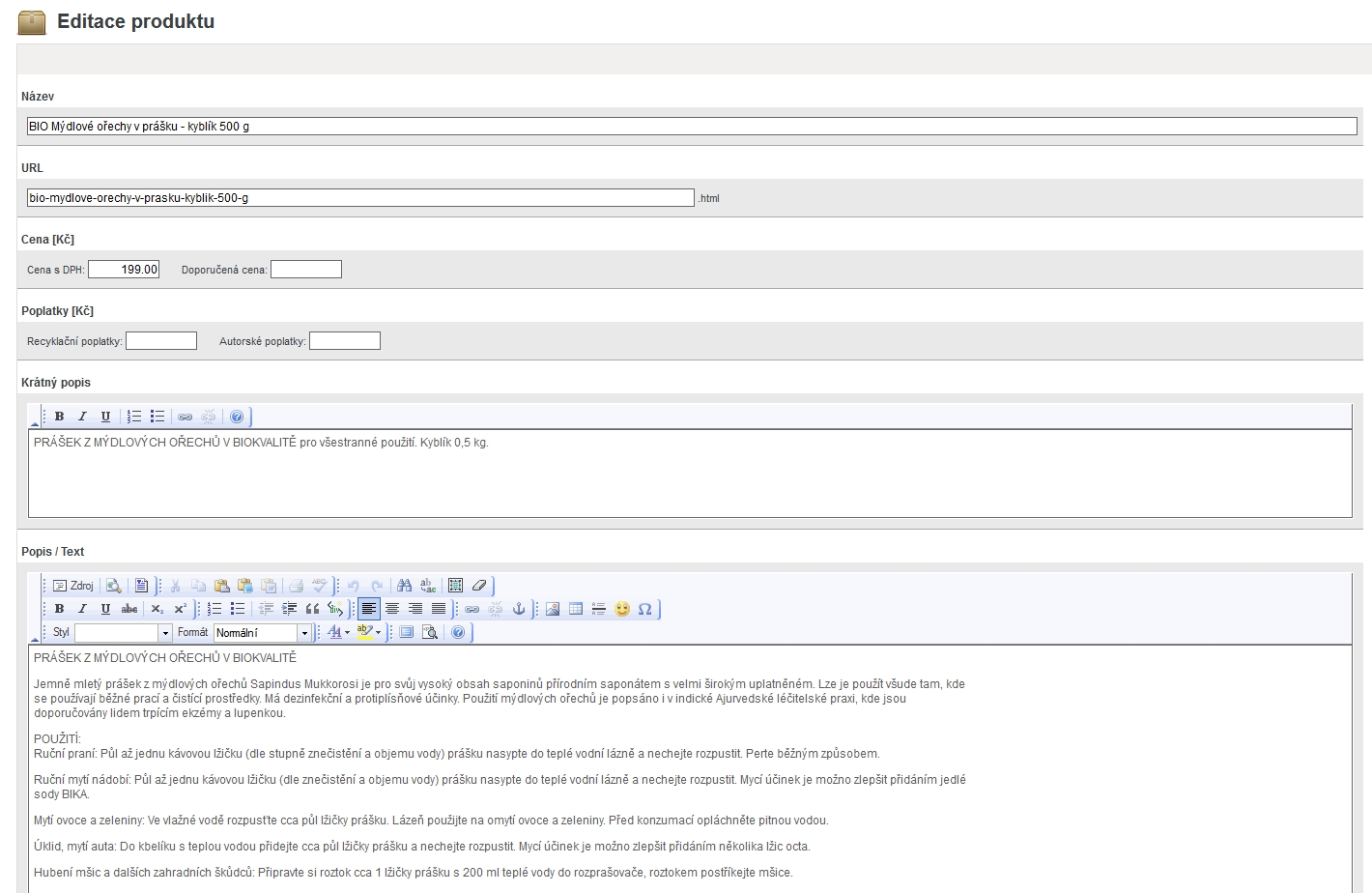Click the URL input field
The image size is (1372, 893).
[x=360, y=198]
